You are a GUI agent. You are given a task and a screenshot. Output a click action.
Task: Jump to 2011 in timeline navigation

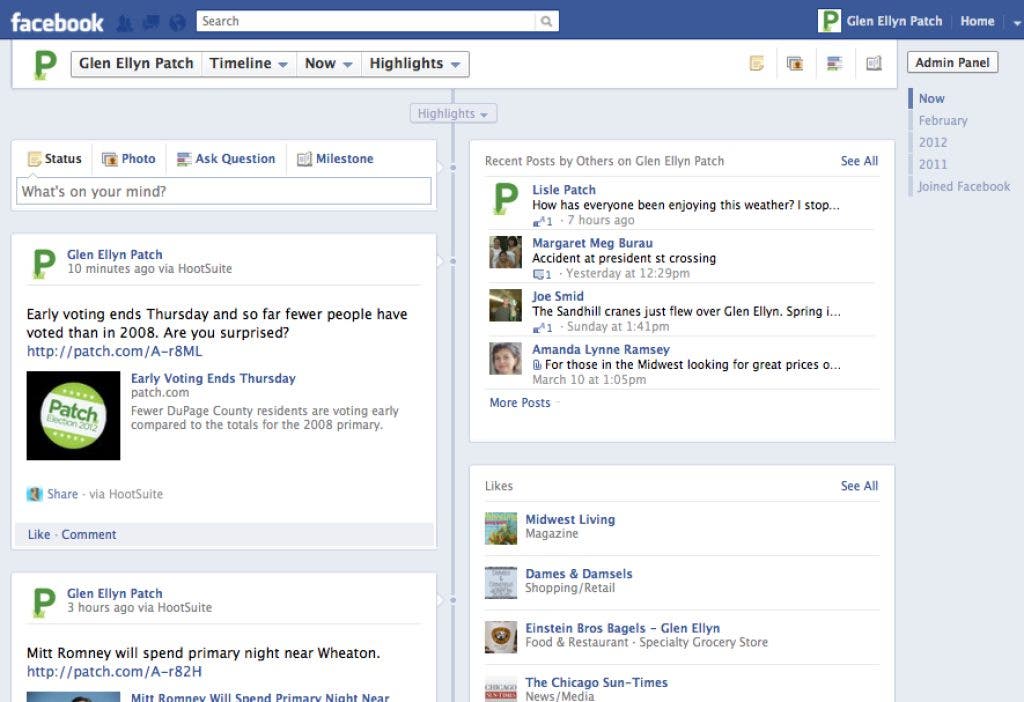[933, 165]
